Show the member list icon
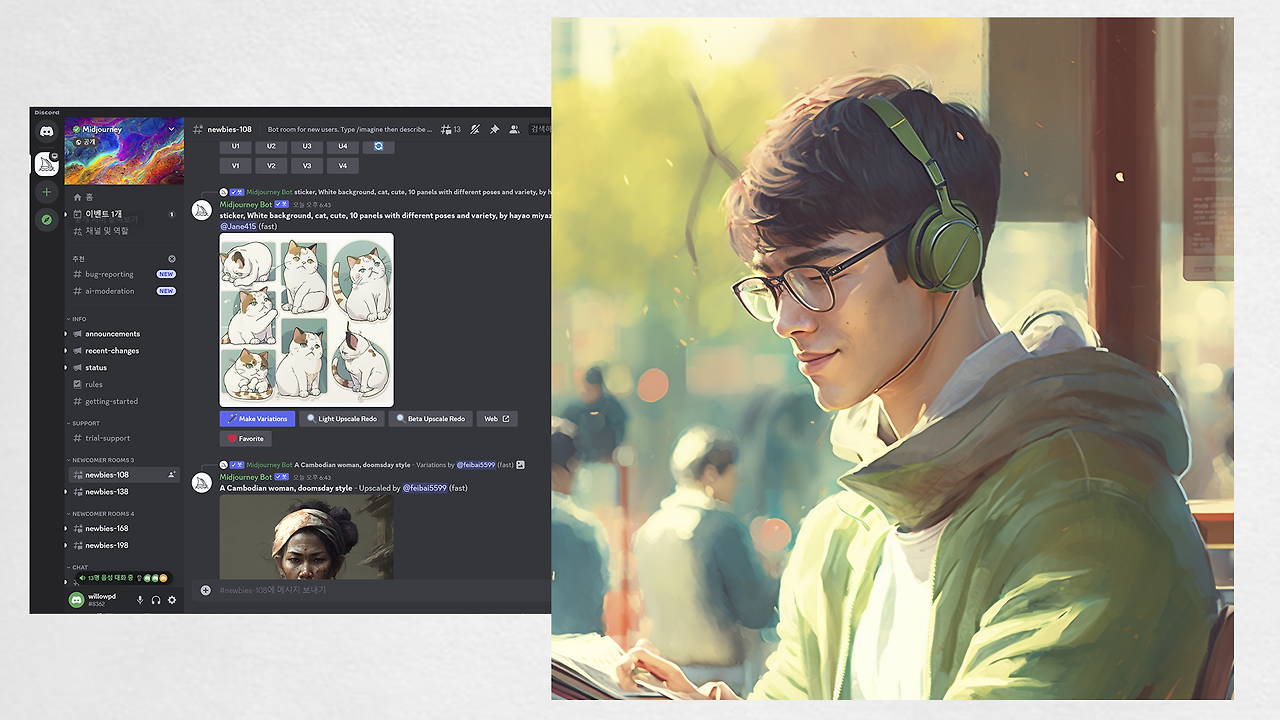The width and height of the screenshot is (1280, 720). (x=514, y=129)
